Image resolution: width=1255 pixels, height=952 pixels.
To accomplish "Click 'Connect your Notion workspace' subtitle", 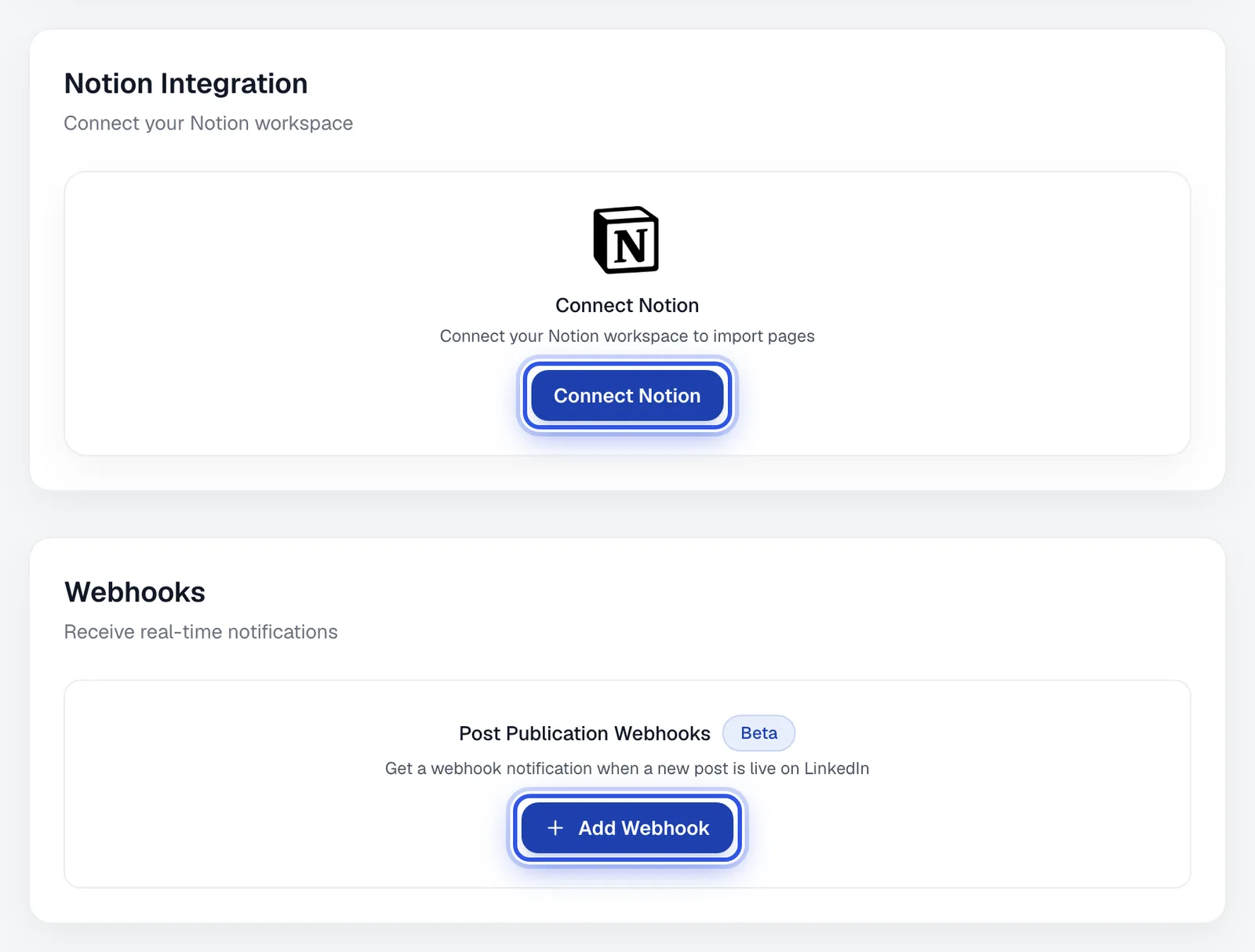I will [209, 123].
